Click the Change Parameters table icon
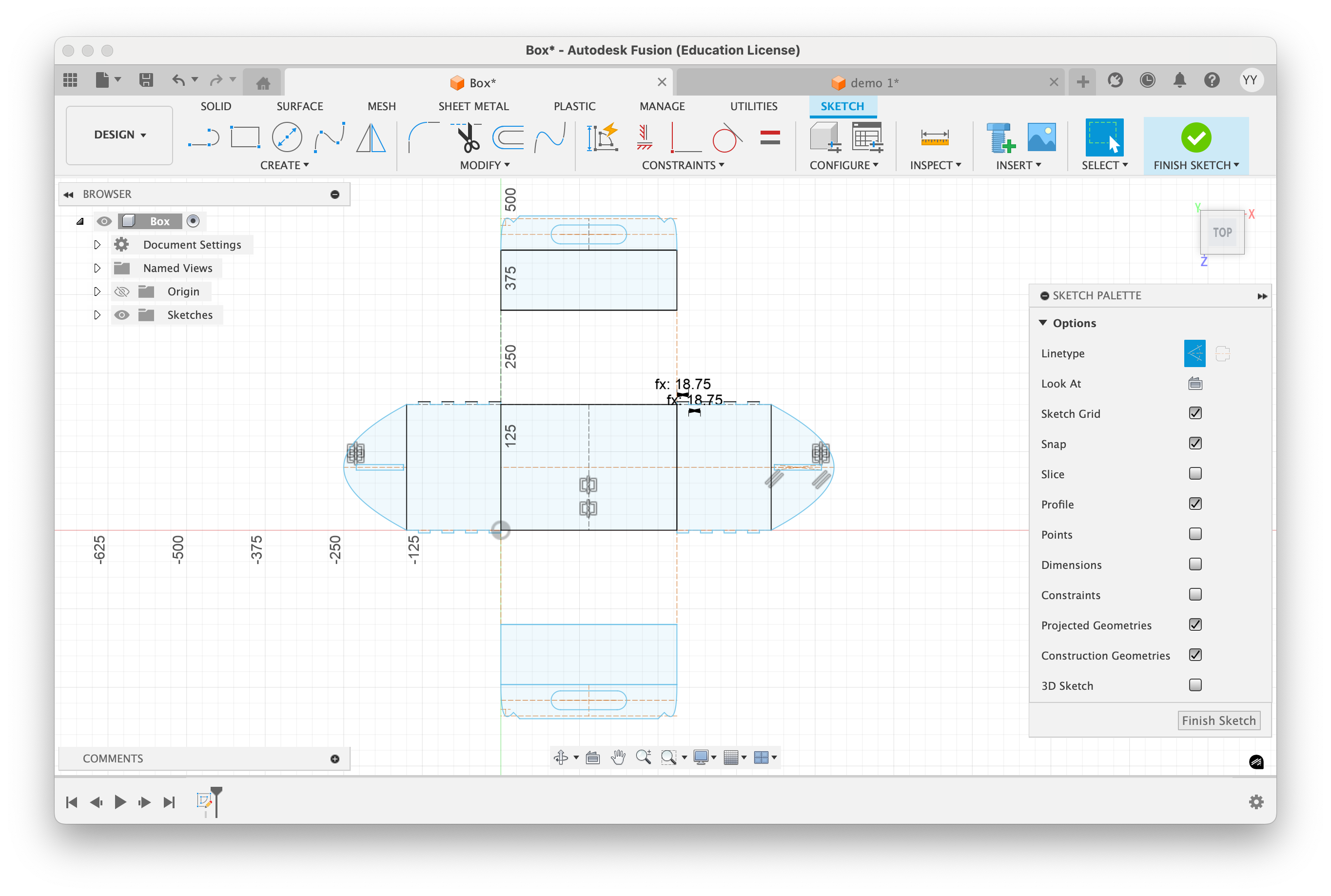Screen dimensions: 1331x896 (x=867, y=137)
